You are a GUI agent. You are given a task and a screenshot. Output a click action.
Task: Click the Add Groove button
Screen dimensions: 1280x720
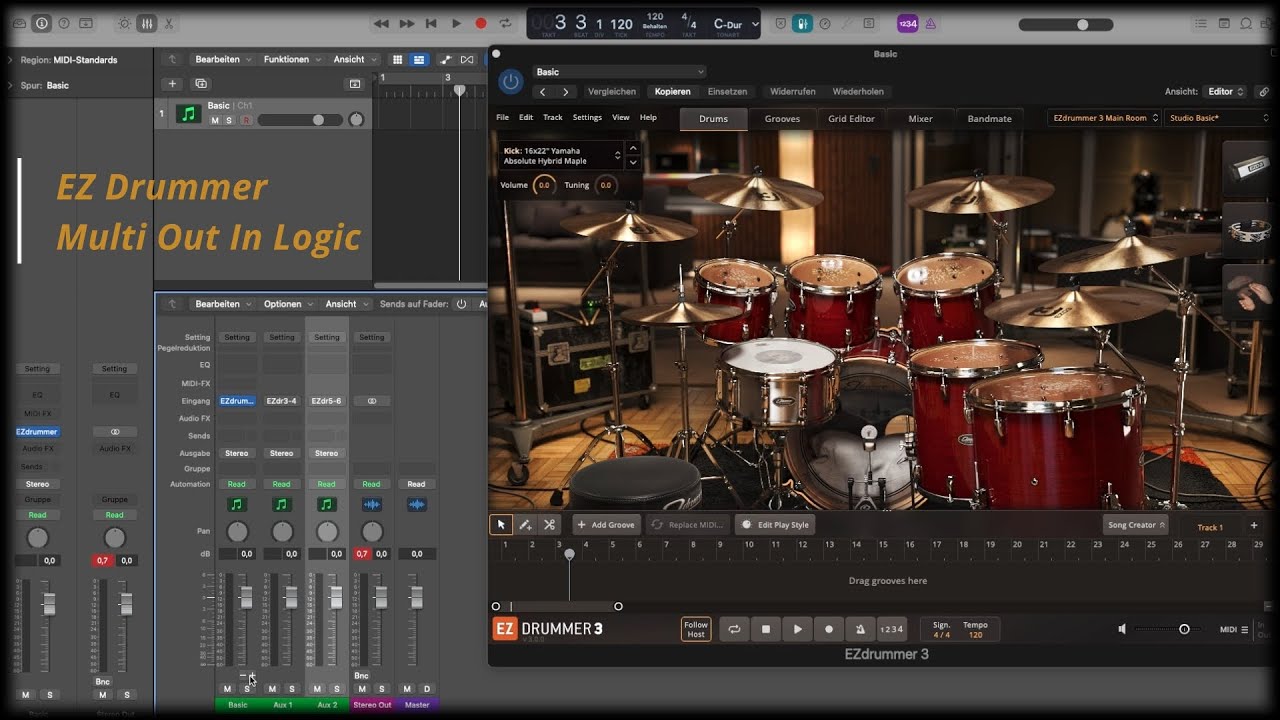tap(606, 524)
